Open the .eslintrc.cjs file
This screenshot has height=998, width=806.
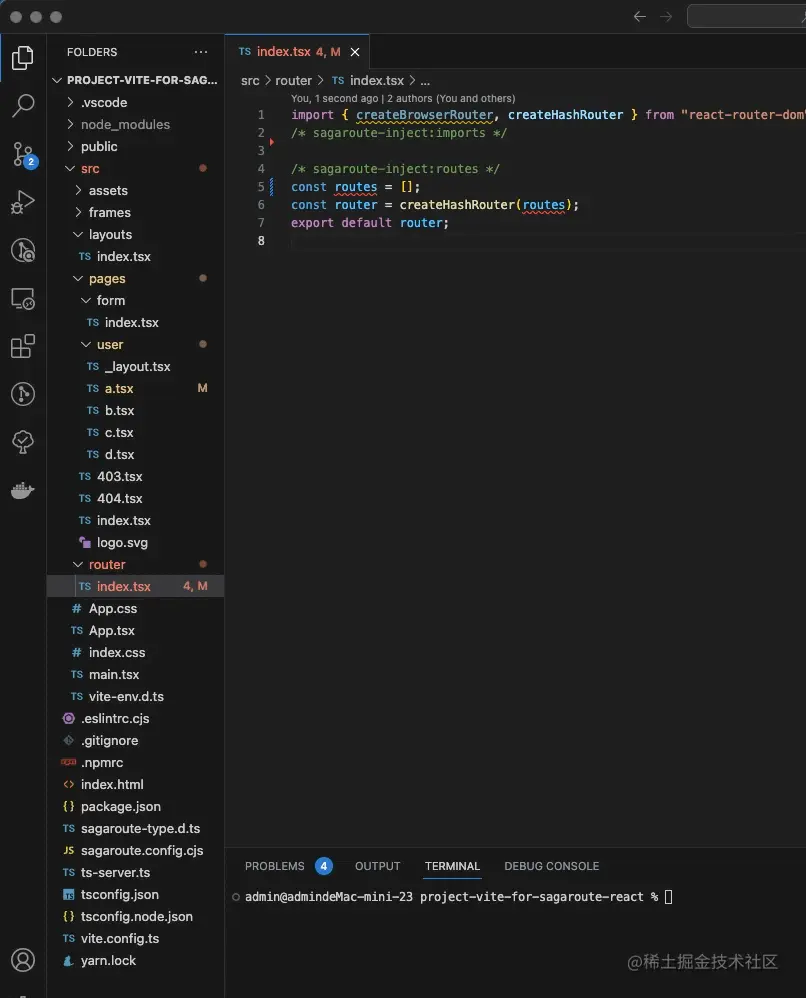[136, 719]
